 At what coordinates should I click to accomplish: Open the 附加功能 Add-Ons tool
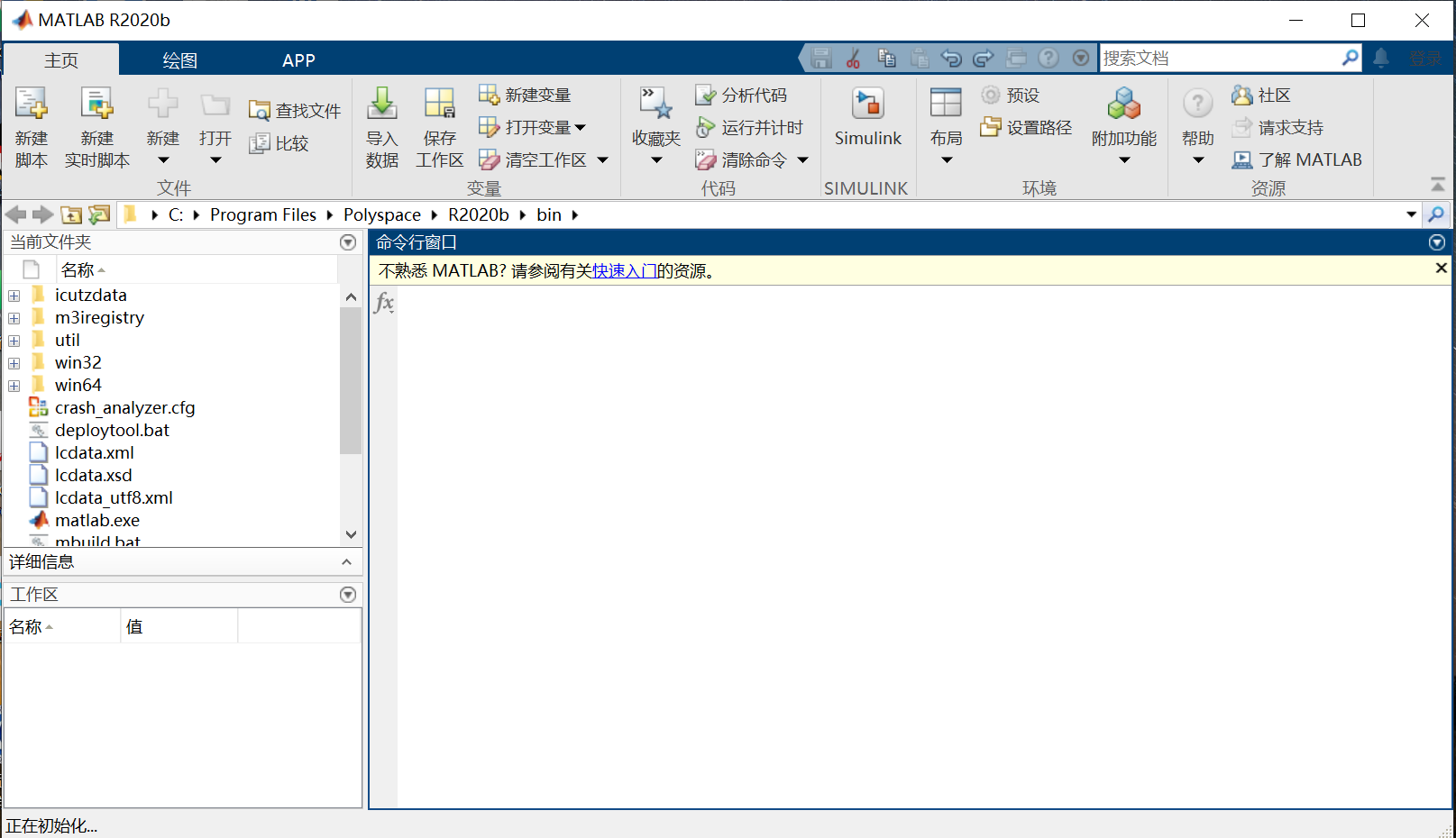pos(1123,117)
